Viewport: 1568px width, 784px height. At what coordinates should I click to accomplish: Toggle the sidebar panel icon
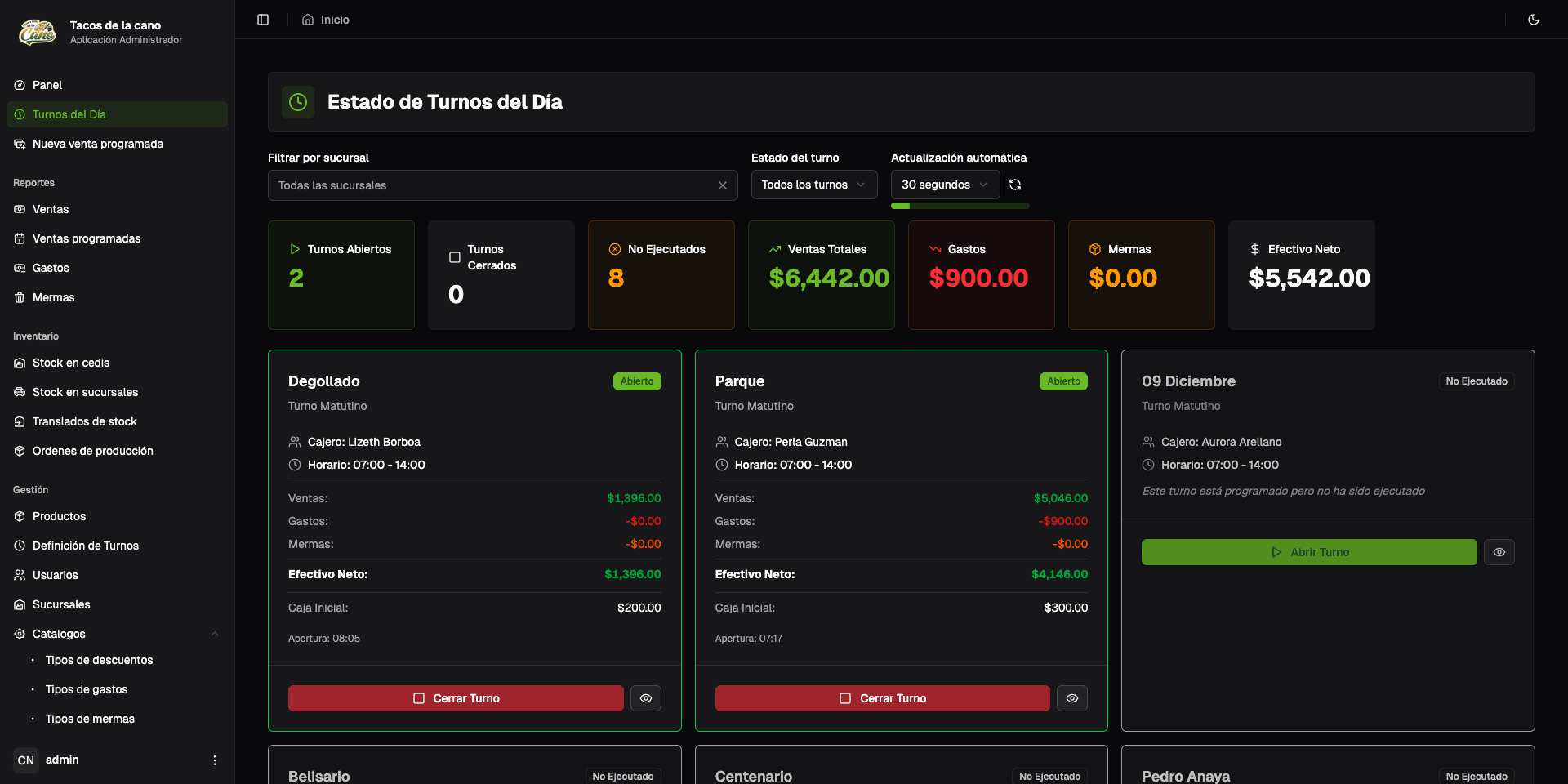click(x=263, y=20)
